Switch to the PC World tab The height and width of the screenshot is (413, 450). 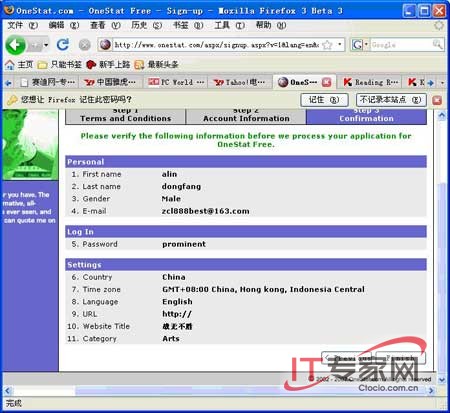pos(176,82)
